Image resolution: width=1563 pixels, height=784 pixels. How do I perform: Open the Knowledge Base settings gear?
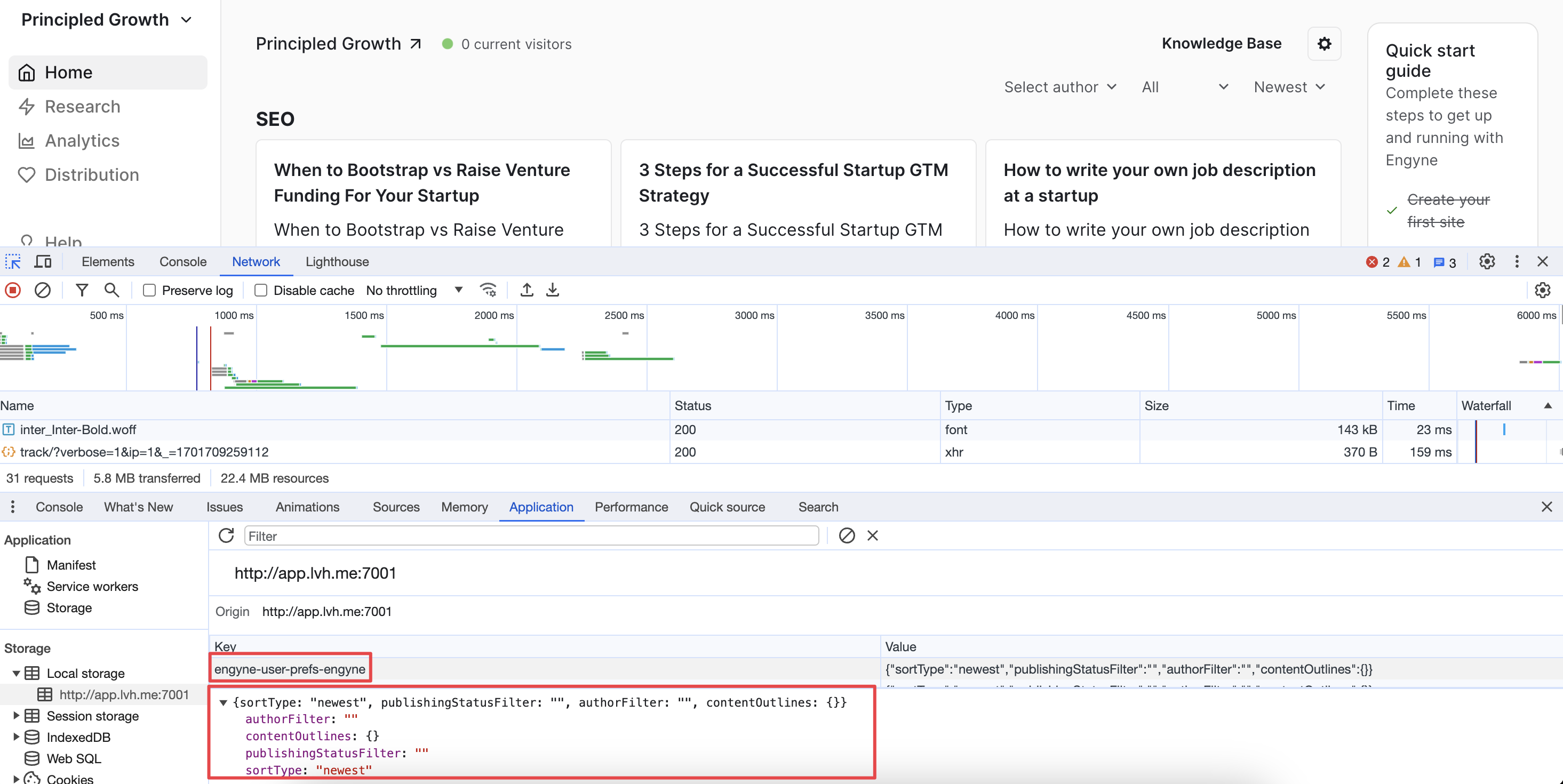[1324, 44]
